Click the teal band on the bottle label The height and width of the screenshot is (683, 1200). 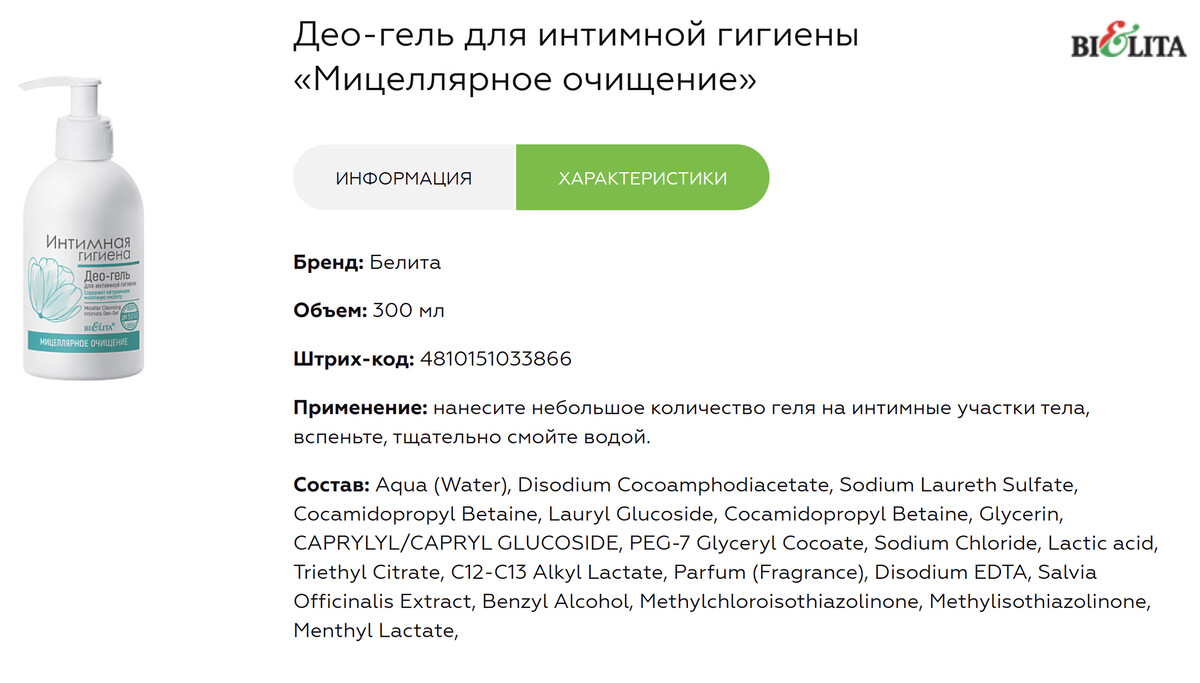(x=82, y=341)
